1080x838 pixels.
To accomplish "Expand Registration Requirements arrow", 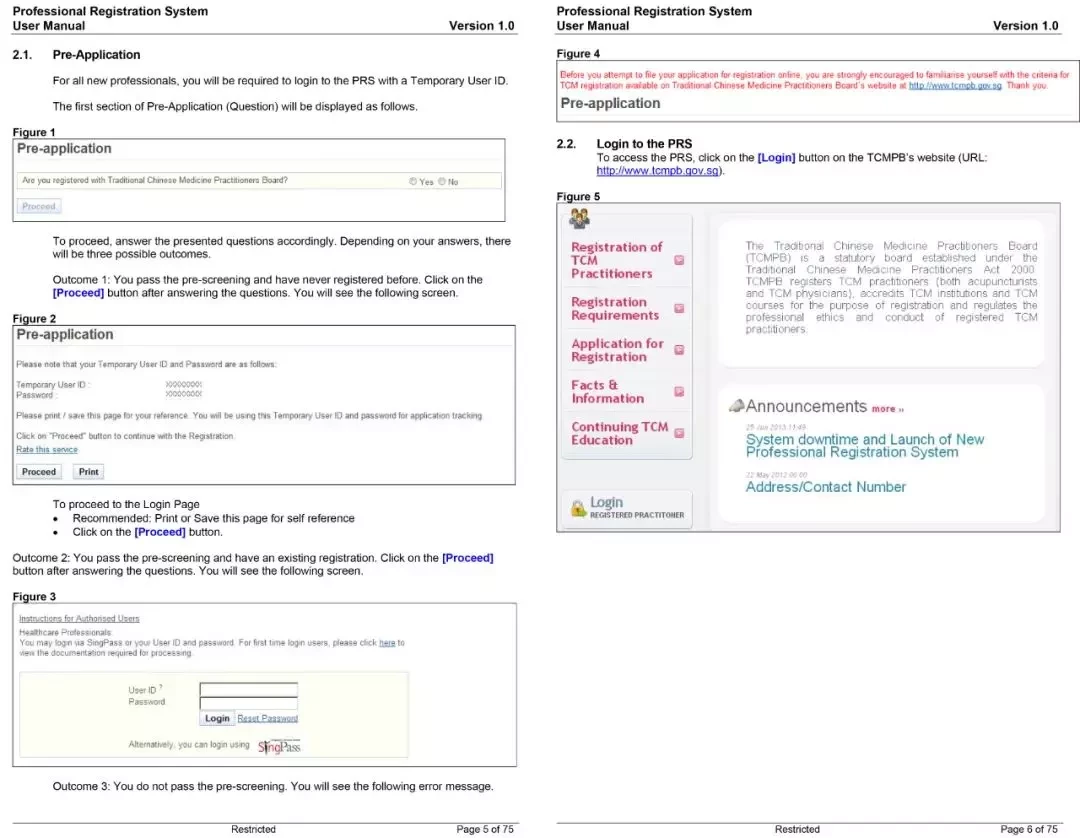I will 679,308.
